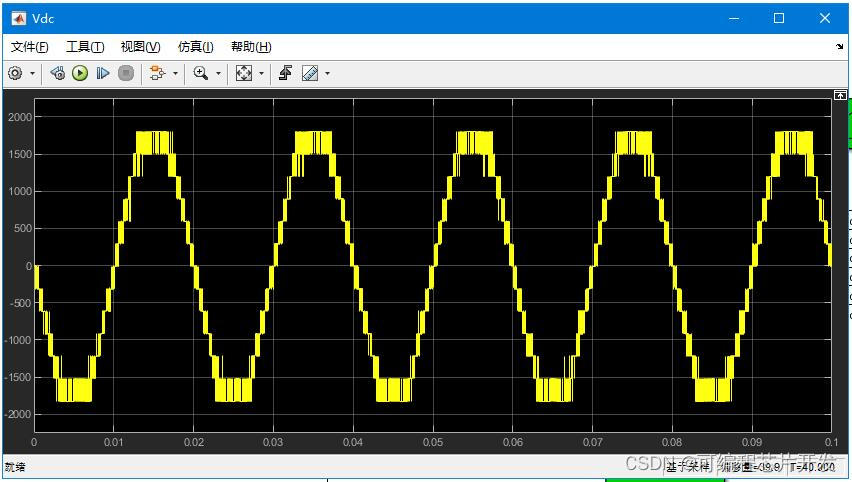Viewport: 852px width, 482px height.
Task: Open the 帮助(H) menu
Action: click(251, 47)
